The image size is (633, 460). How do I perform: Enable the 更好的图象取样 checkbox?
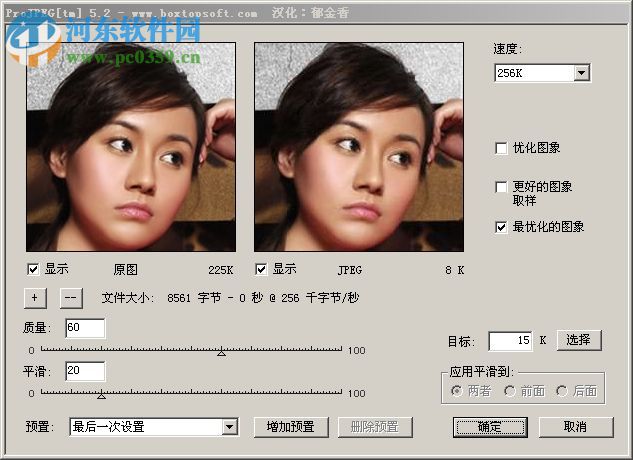pyautogui.click(x=501, y=187)
